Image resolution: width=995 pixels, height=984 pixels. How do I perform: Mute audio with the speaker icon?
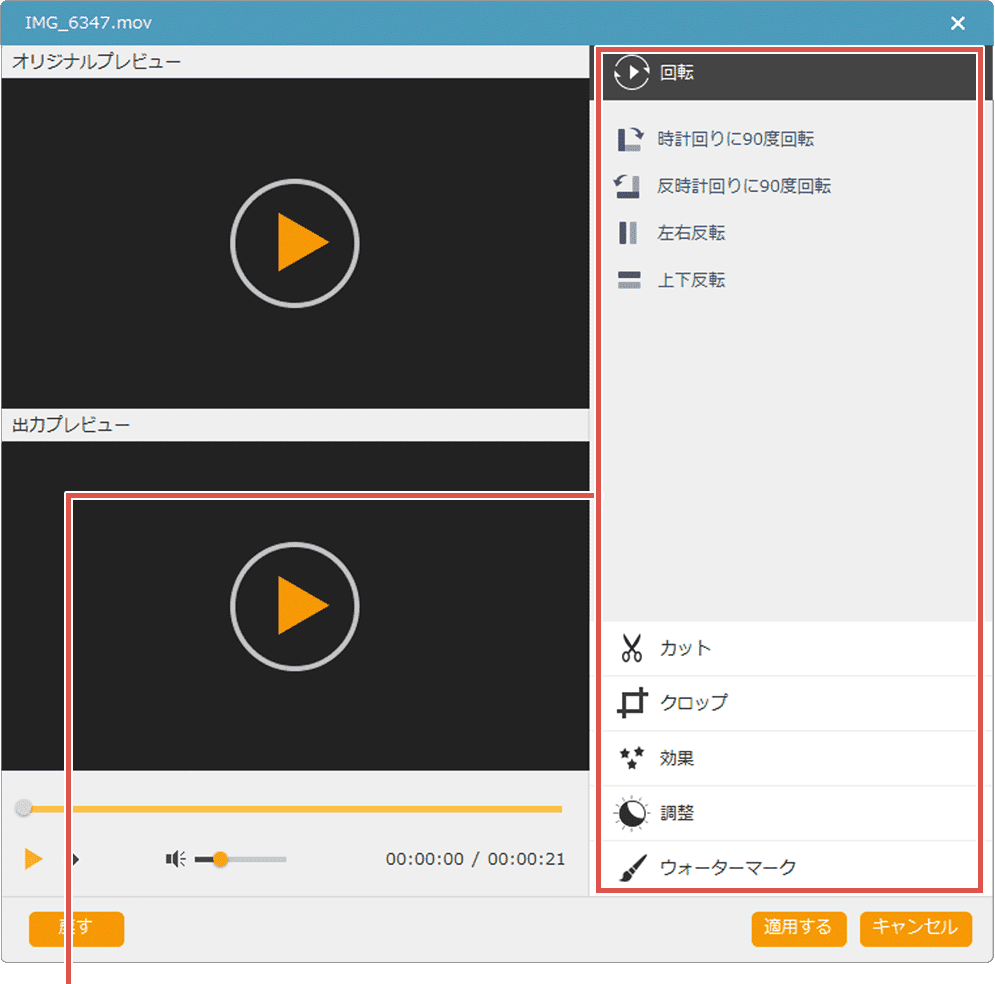pyautogui.click(x=176, y=859)
